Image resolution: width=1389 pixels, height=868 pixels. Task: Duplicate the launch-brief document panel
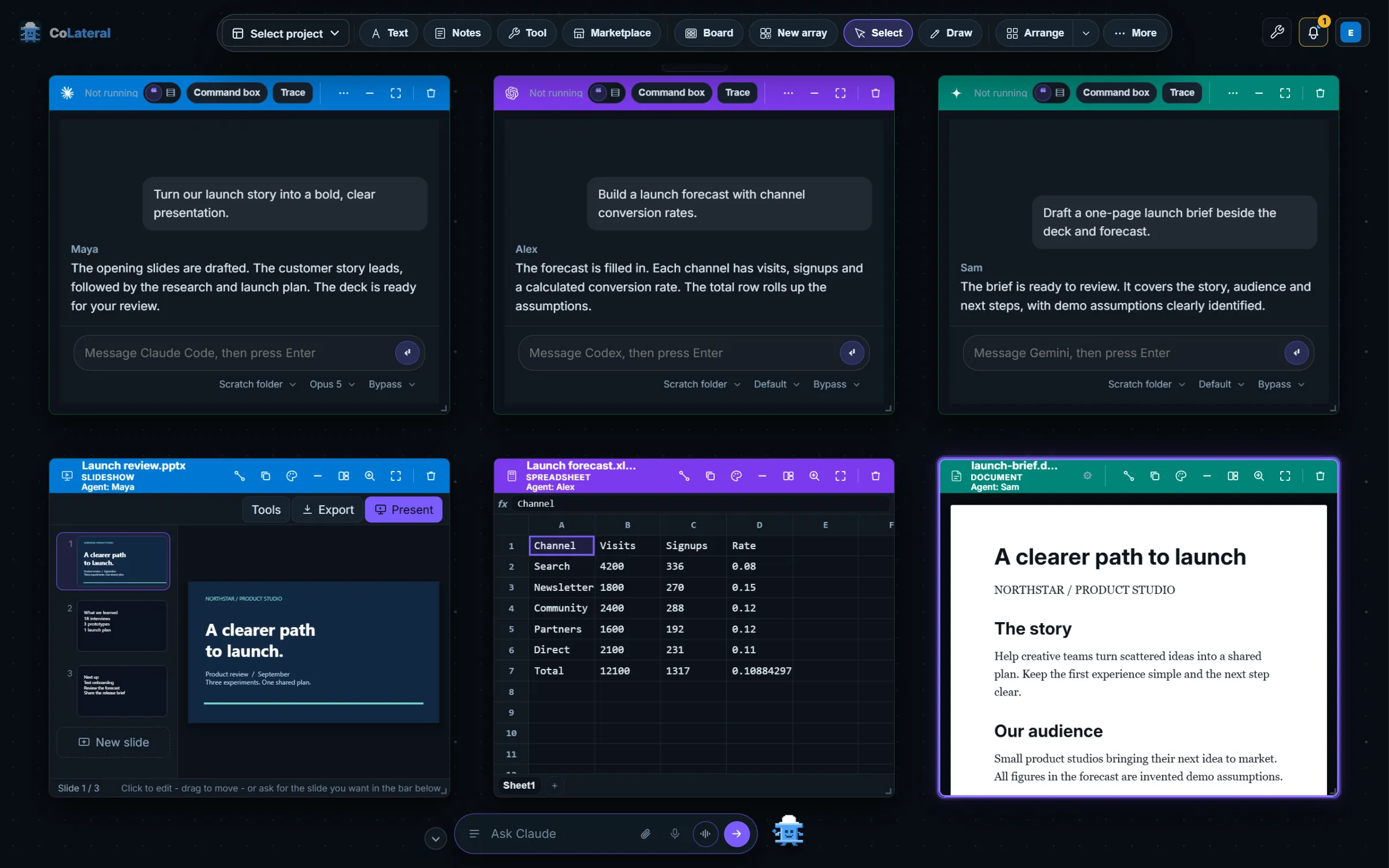click(x=1155, y=476)
